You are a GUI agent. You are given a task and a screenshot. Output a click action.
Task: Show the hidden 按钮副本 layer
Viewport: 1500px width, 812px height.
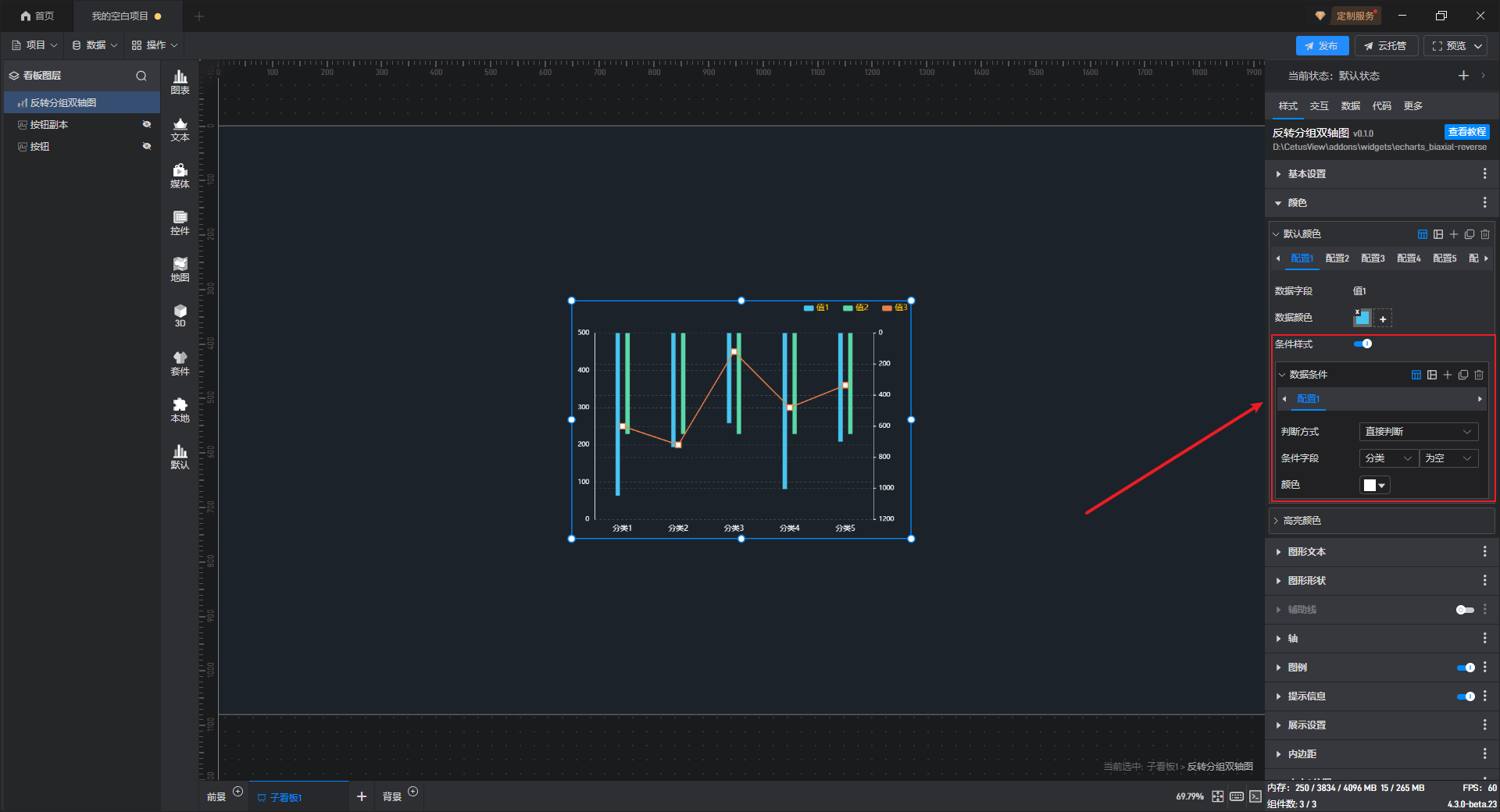point(146,125)
